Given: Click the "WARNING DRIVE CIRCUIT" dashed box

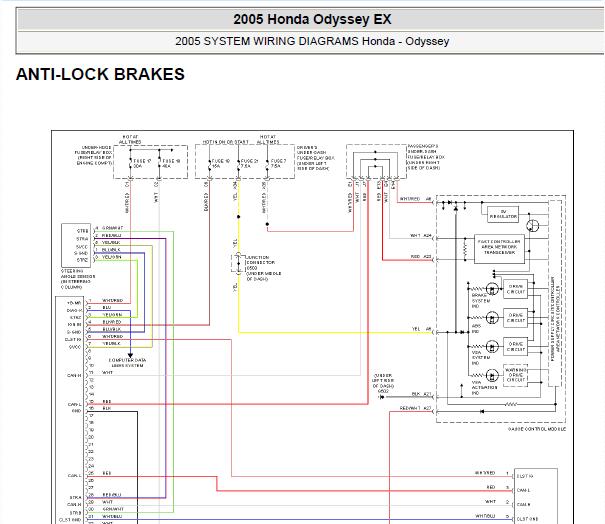Looking at the screenshot, I should [x=515, y=375].
